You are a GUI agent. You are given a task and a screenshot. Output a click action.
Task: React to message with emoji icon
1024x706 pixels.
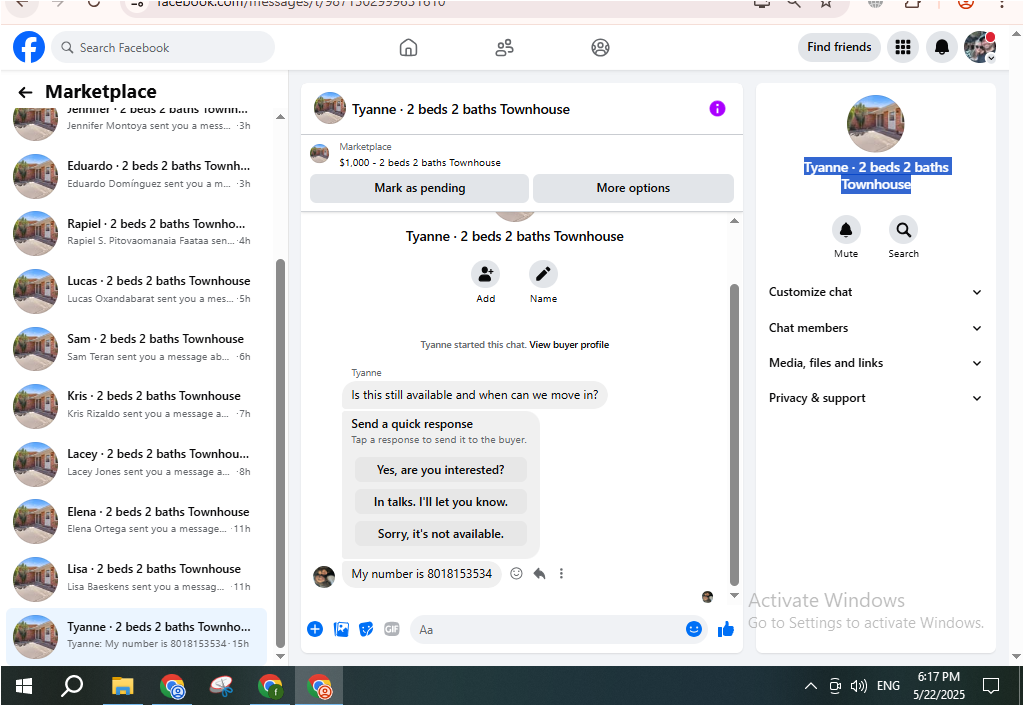(x=516, y=573)
